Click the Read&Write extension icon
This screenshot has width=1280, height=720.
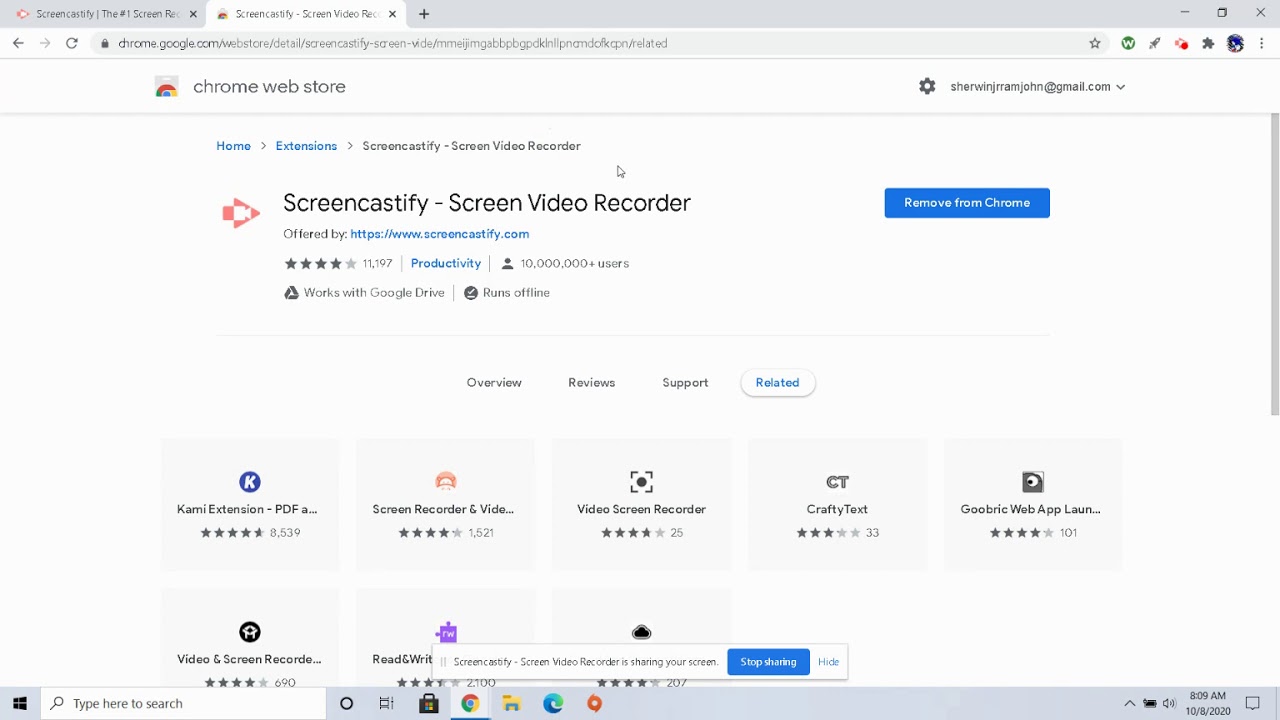(x=446, y=632)
